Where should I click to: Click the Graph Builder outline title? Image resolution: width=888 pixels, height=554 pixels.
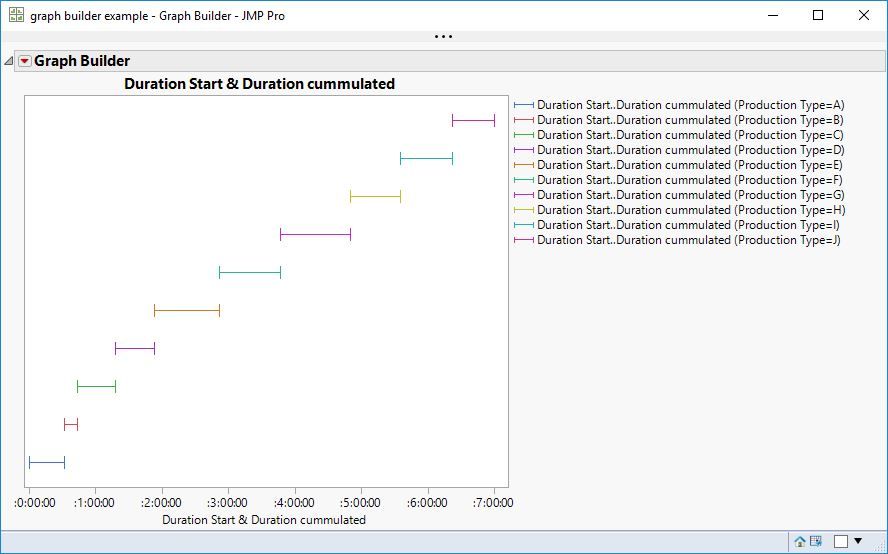[82, 61]
